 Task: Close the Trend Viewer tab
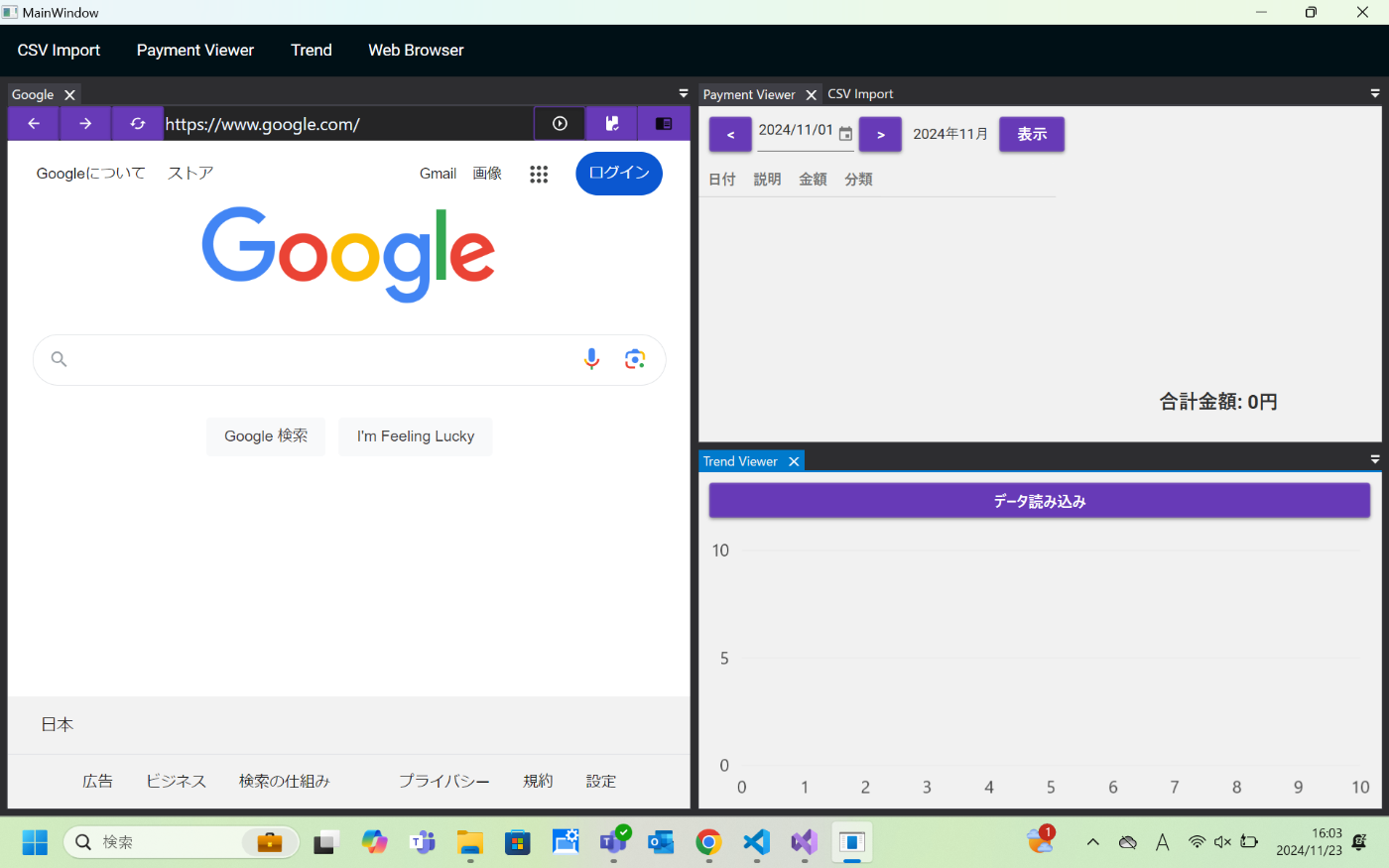tap(794, 461)
